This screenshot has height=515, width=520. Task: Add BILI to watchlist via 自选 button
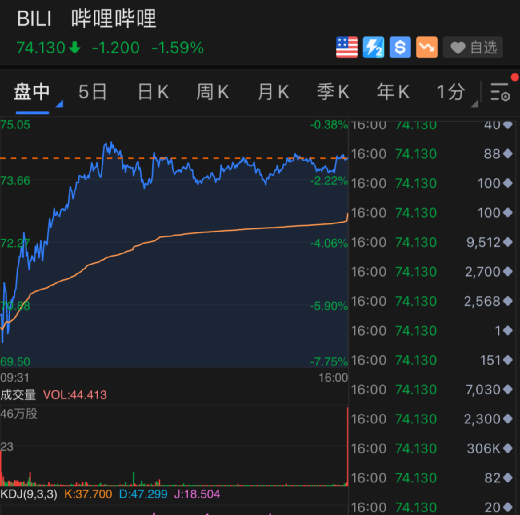point(473,47)
